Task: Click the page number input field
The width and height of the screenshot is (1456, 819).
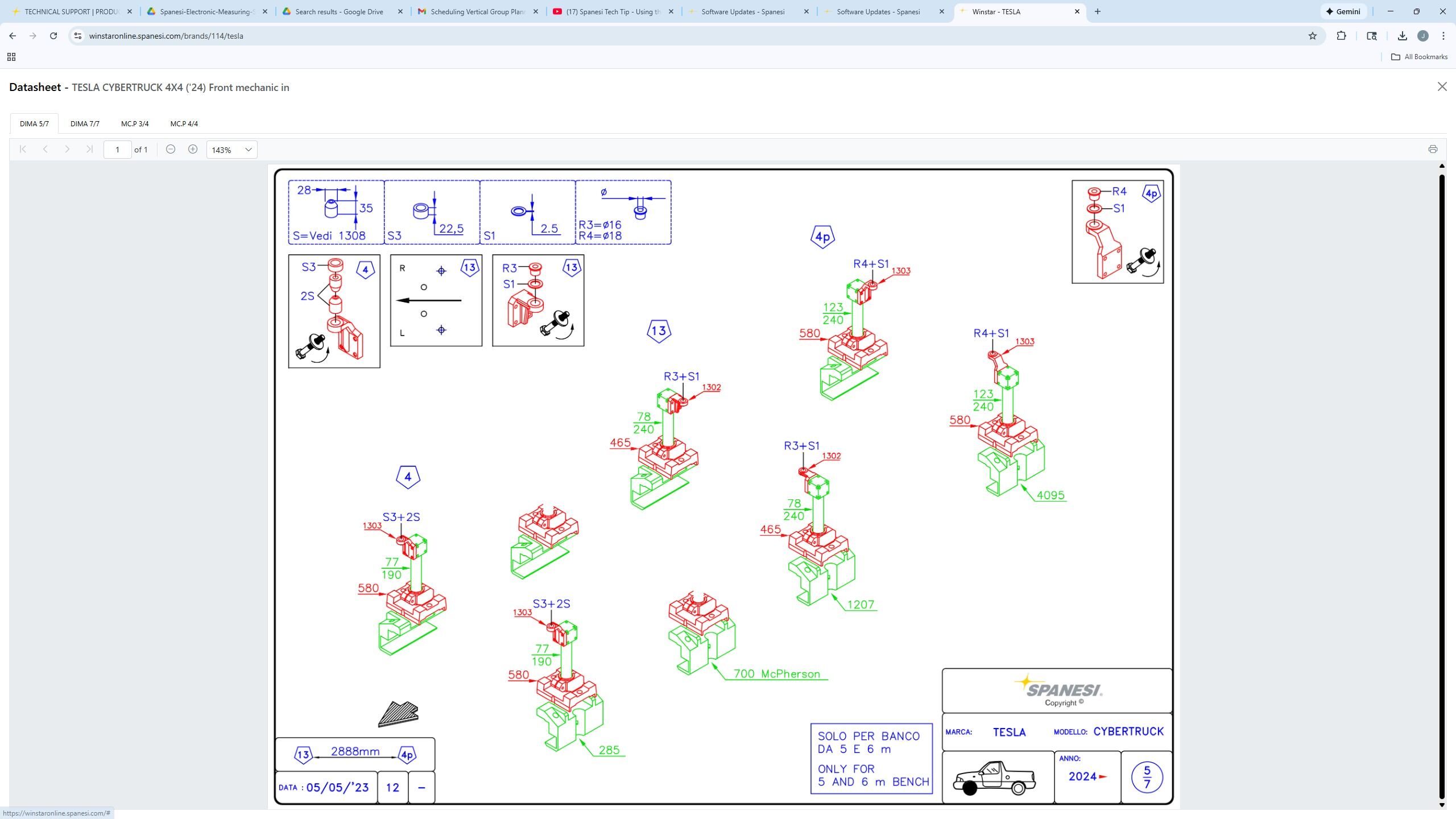Action: point(117,150)
